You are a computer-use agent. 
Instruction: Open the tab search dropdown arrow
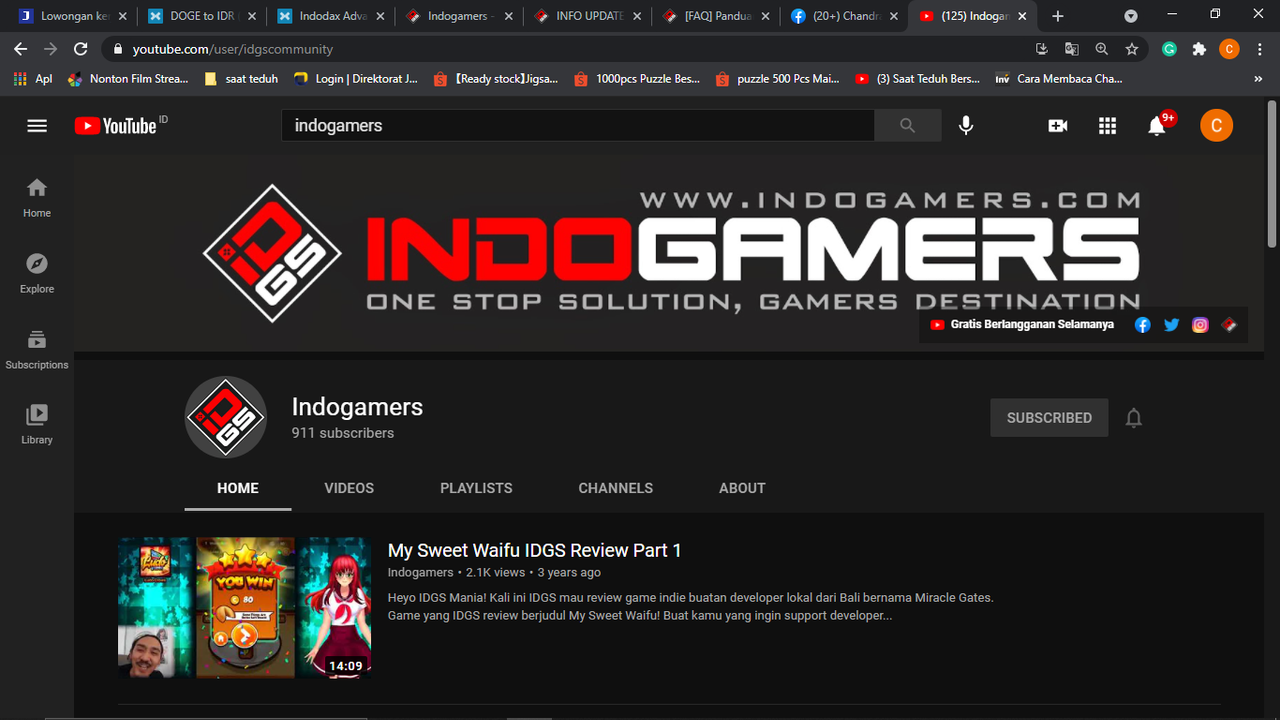click(x=1131, y=16)
